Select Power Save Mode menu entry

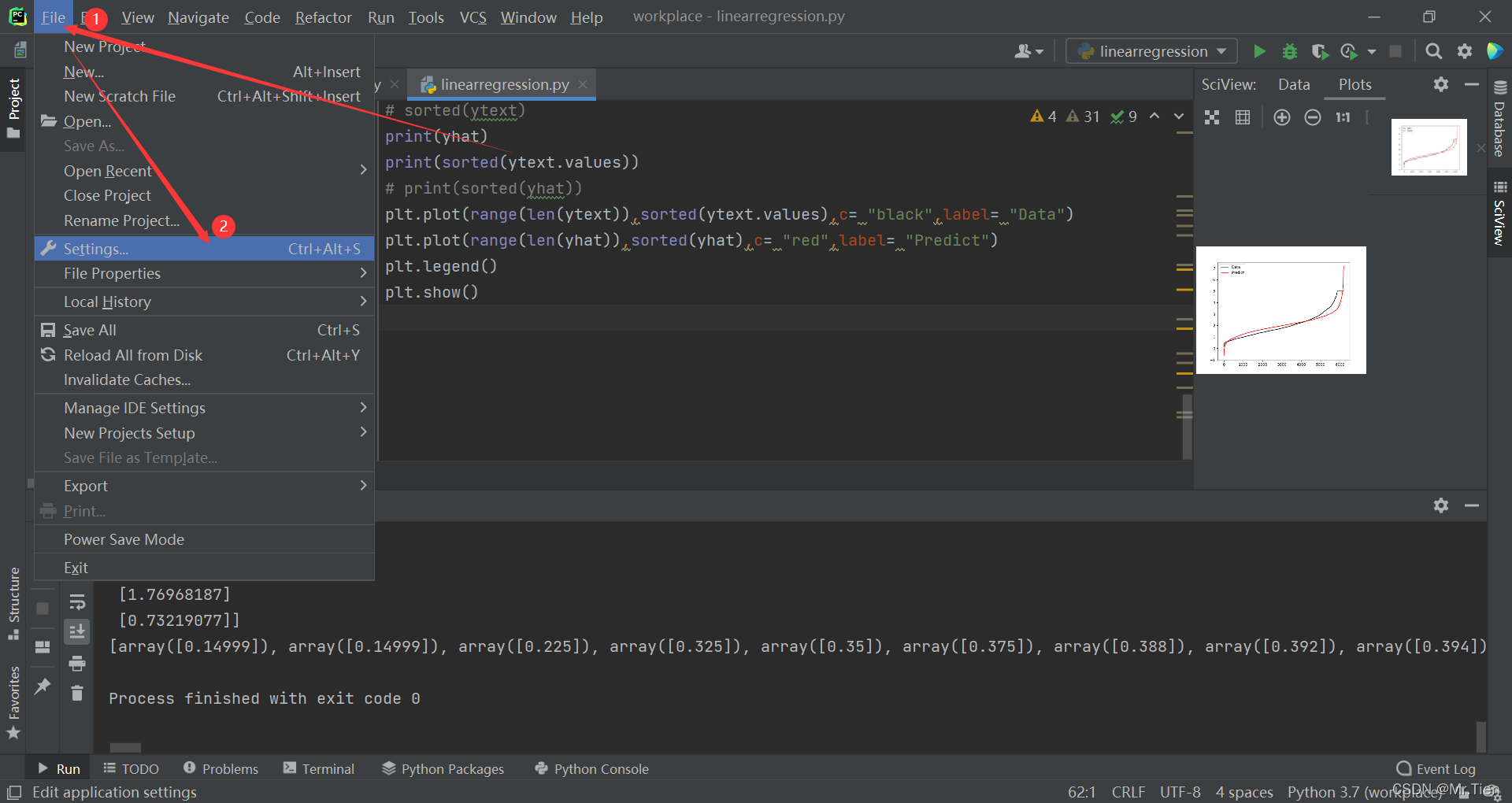[x=204, y=539]
